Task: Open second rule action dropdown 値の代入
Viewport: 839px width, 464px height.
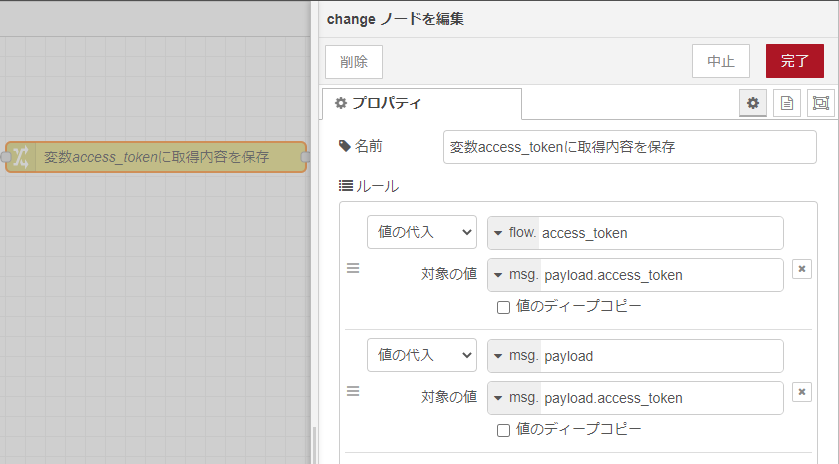Action: (x=422, y=355)
